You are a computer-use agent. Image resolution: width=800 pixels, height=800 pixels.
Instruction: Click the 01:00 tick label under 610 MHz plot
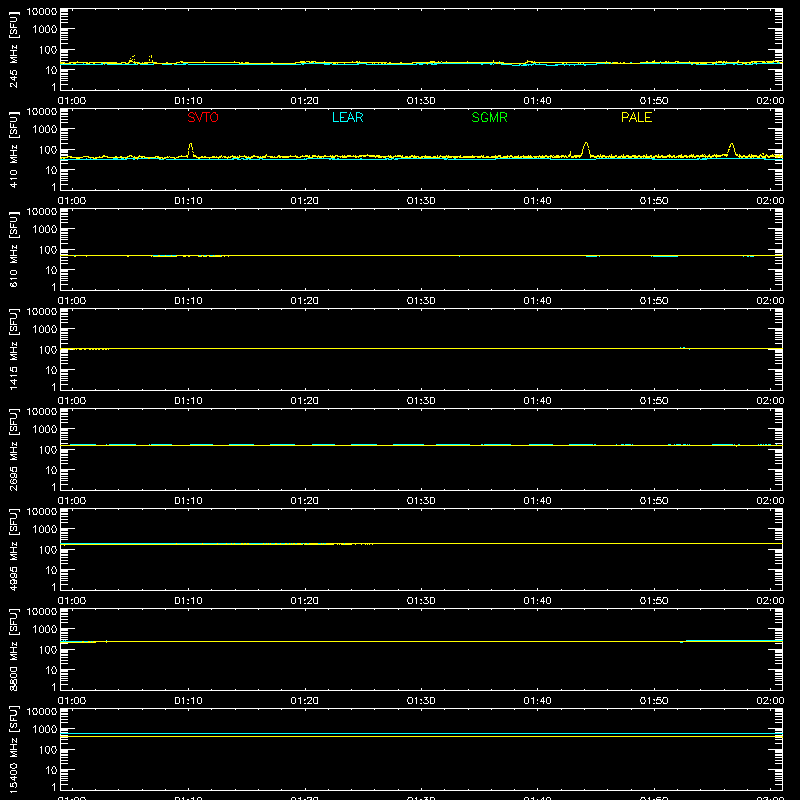[72, 301]
